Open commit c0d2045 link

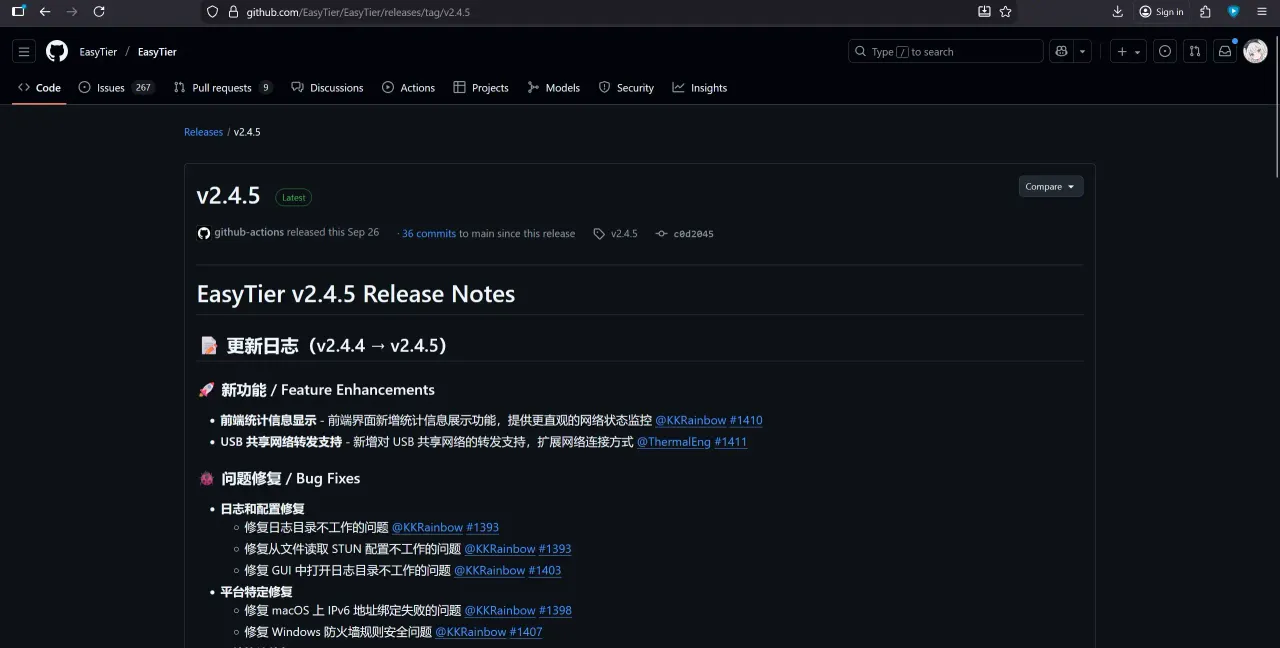point(685,233)
